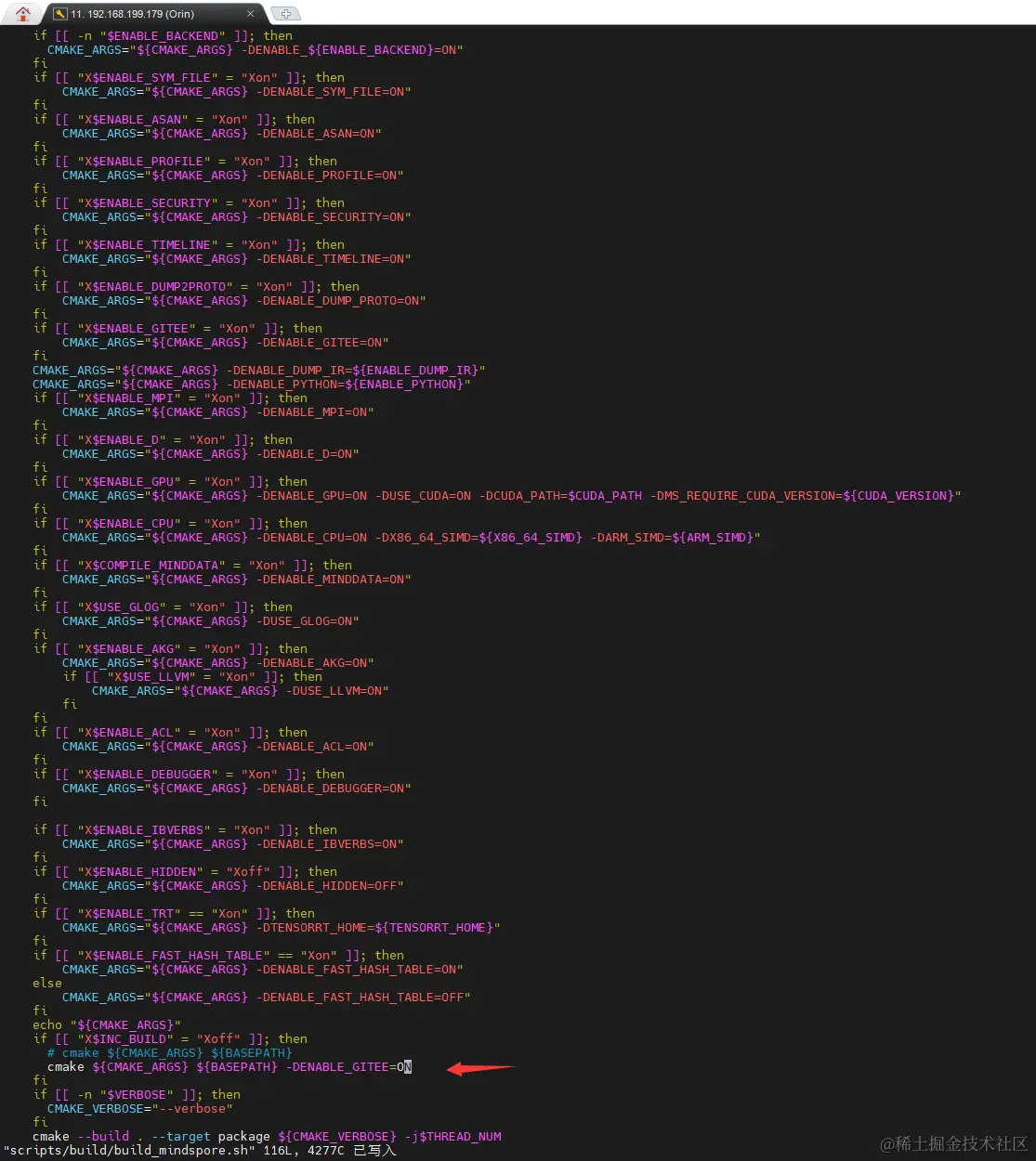This screenshot has width=1036, height=1161.
Task: Click the if line checking -n "$ENABLE_BACKEND"
Action: (x=163, y=36)
